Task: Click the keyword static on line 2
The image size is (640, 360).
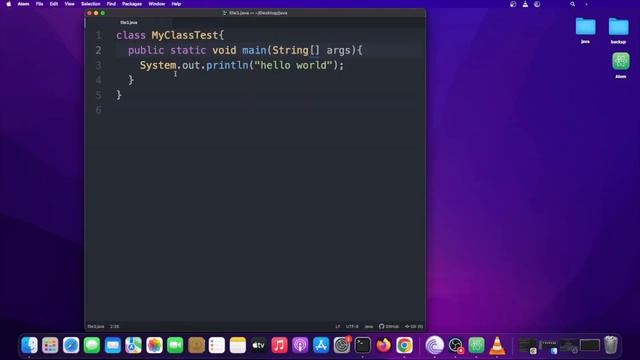Action: pyautogui.click(x=188, y=51)
